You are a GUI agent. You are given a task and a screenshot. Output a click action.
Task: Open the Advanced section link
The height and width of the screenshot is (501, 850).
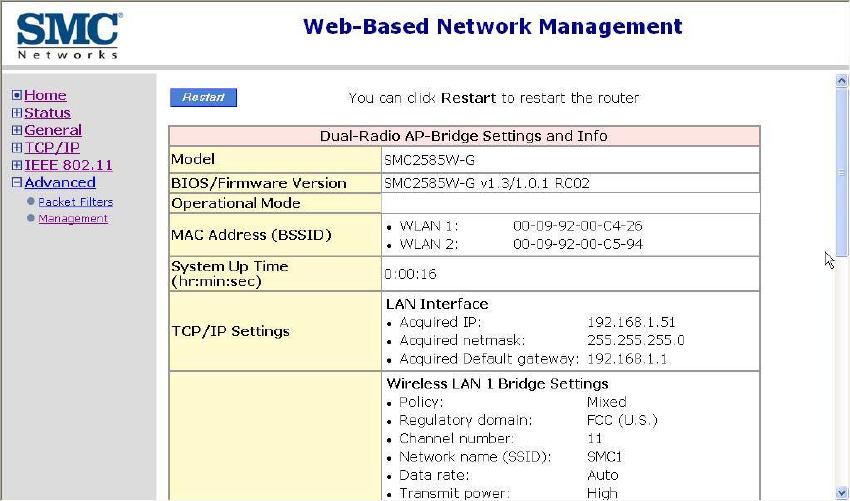60,182
